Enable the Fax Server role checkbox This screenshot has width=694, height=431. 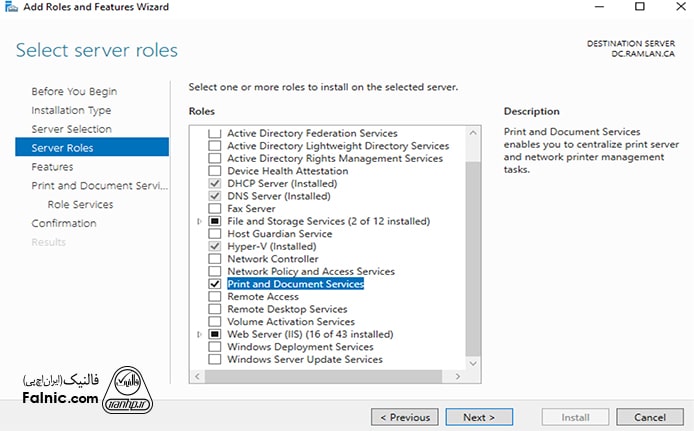point(214,209)
